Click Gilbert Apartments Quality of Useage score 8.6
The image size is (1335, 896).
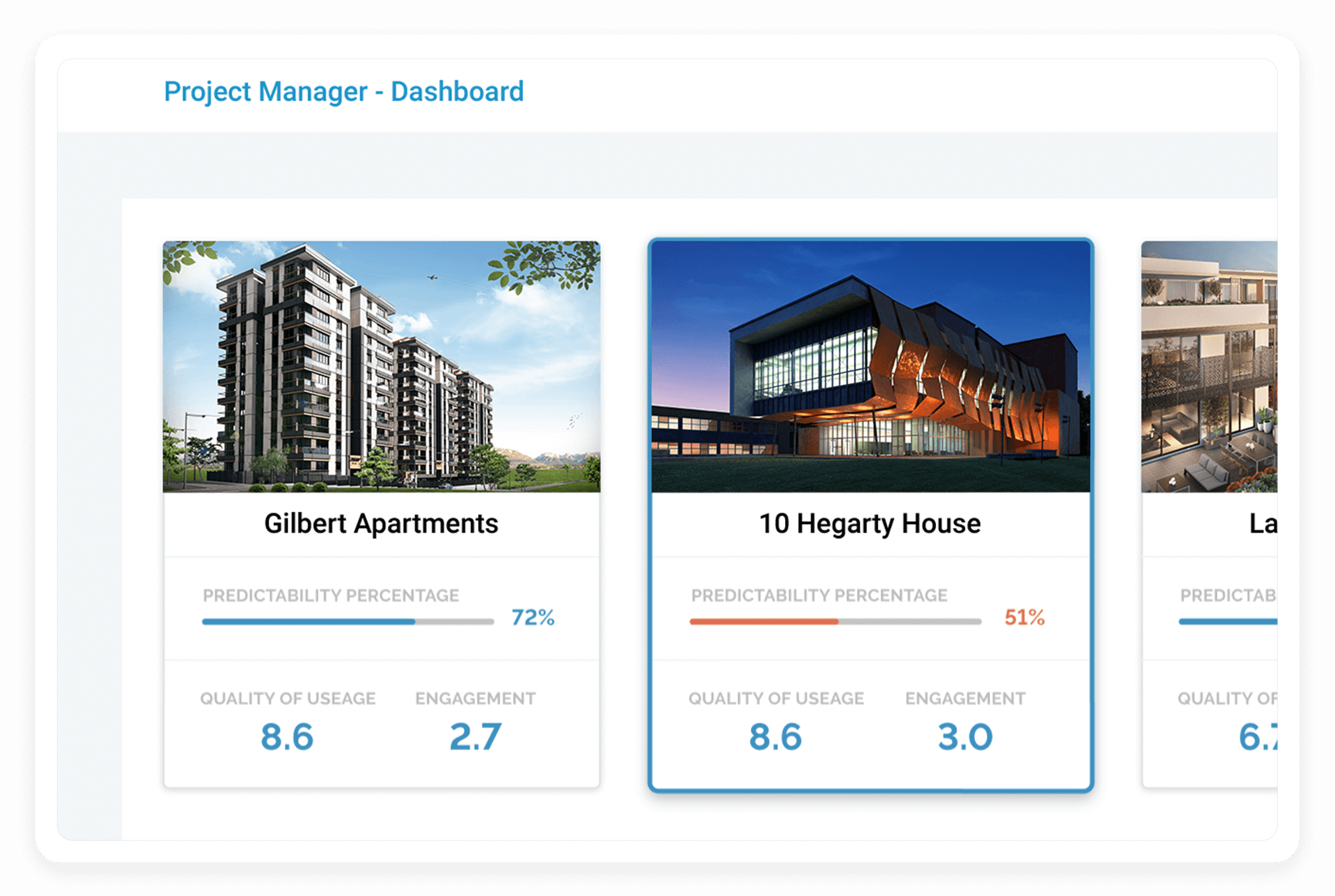[x=287, y=737]
